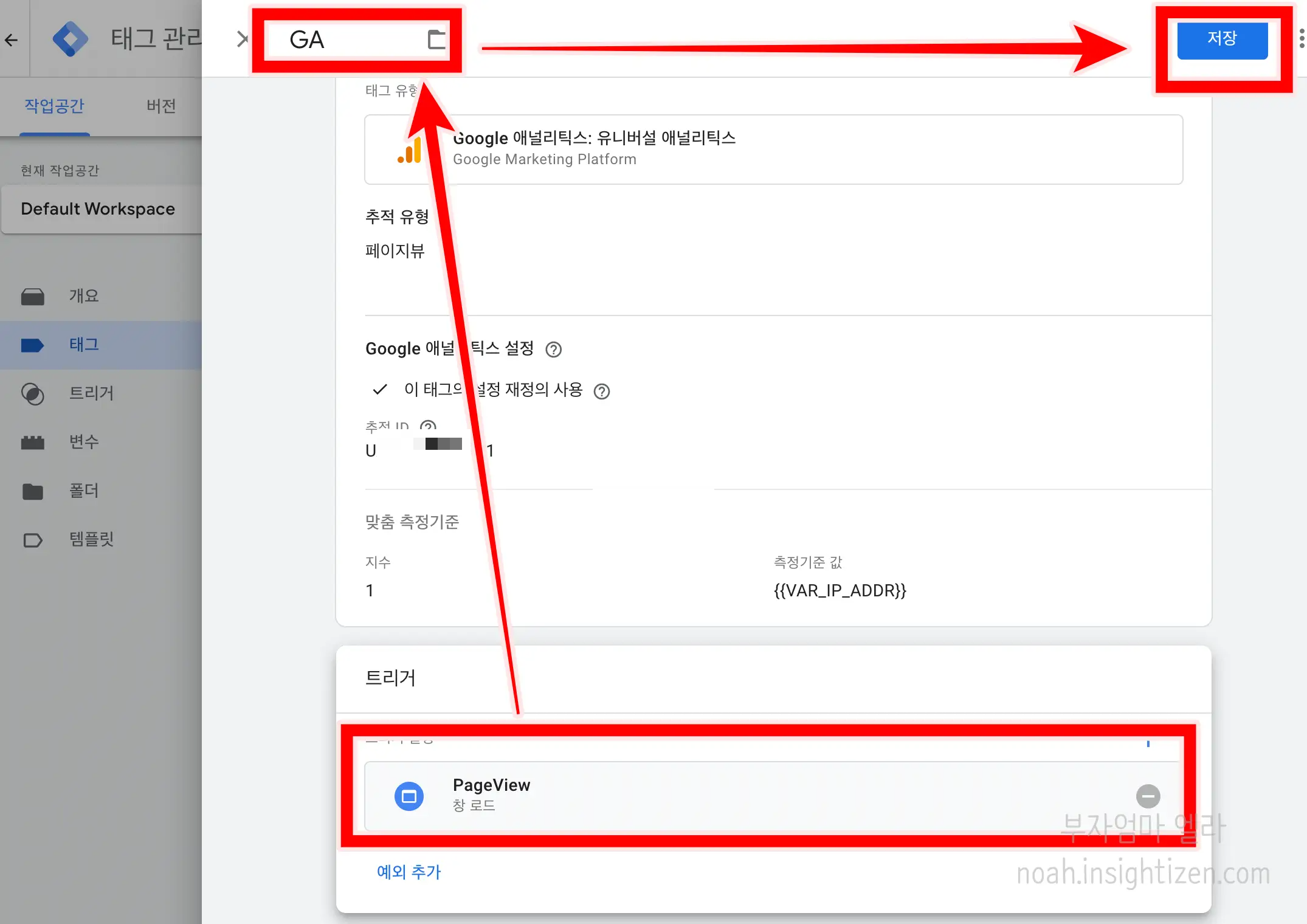This screenshot has height=924, width=1307.
Task: Open 변수 in the sidebar
Action: 84,442
